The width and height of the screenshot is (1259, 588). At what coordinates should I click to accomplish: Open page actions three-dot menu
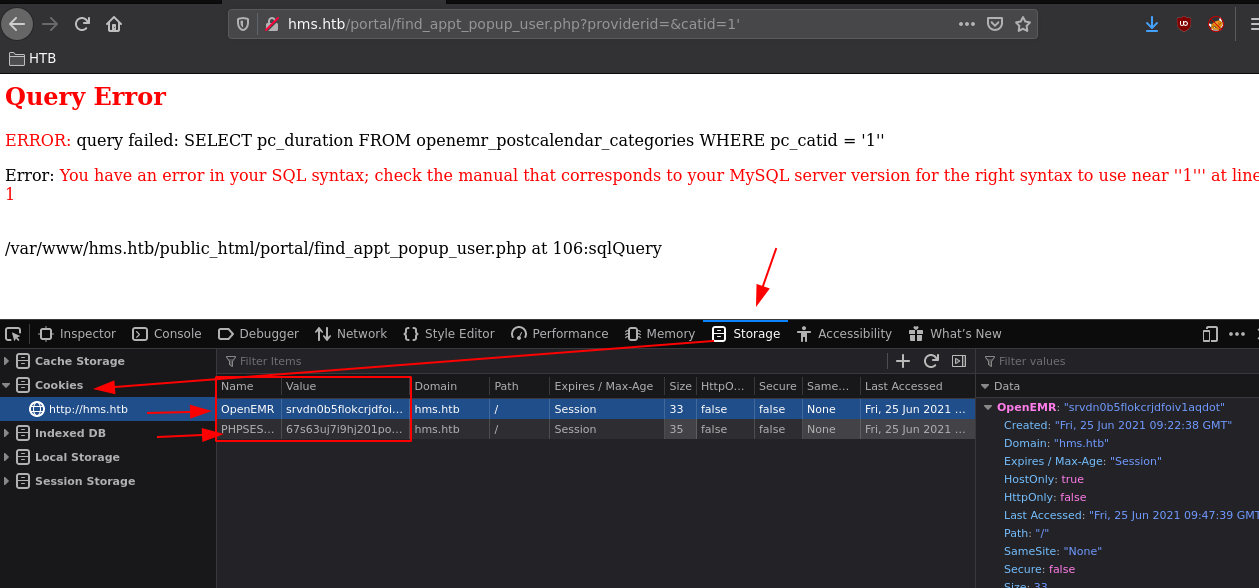click(966, 24)
